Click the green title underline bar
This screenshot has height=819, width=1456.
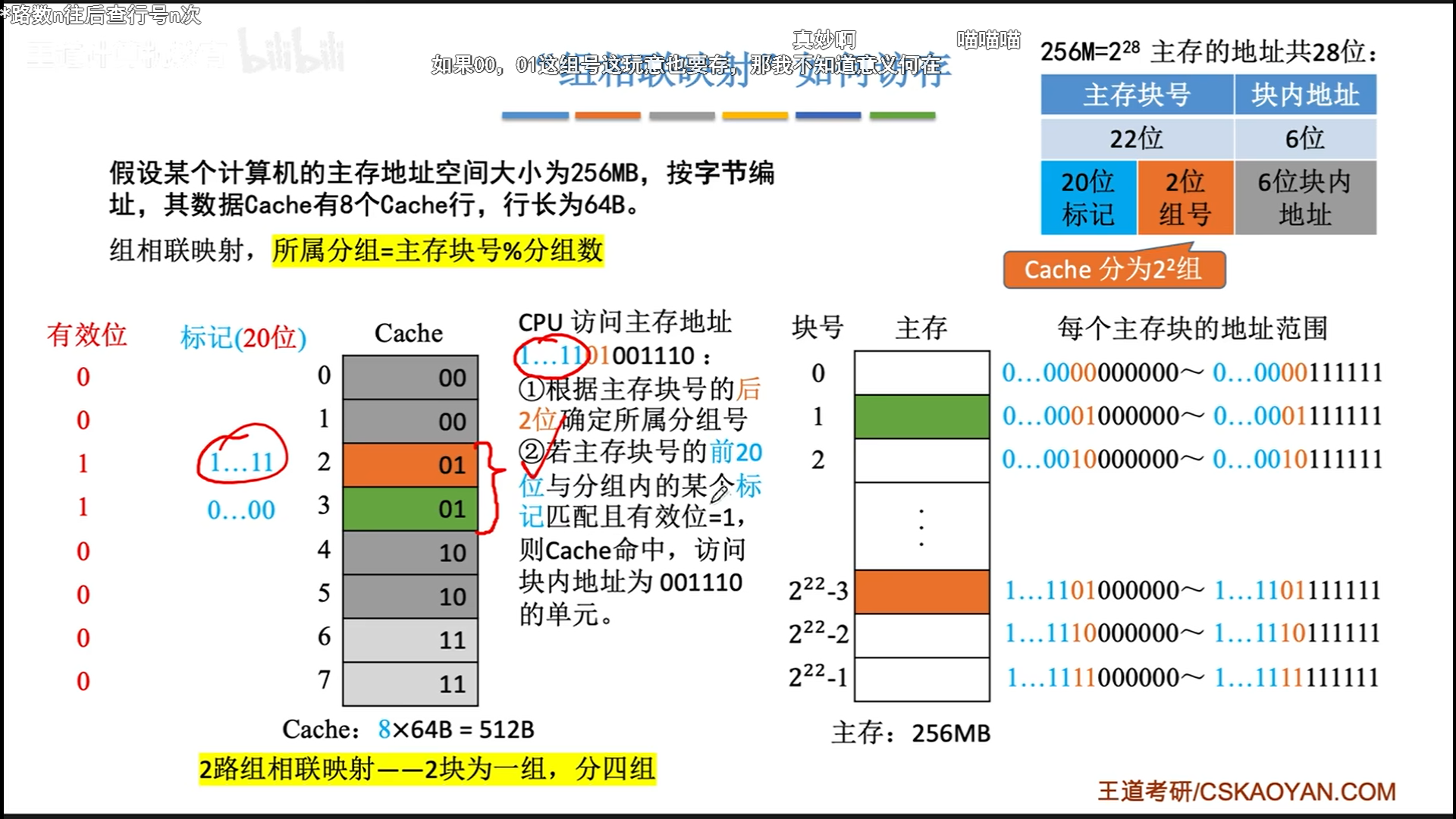[x=902, y=116]
